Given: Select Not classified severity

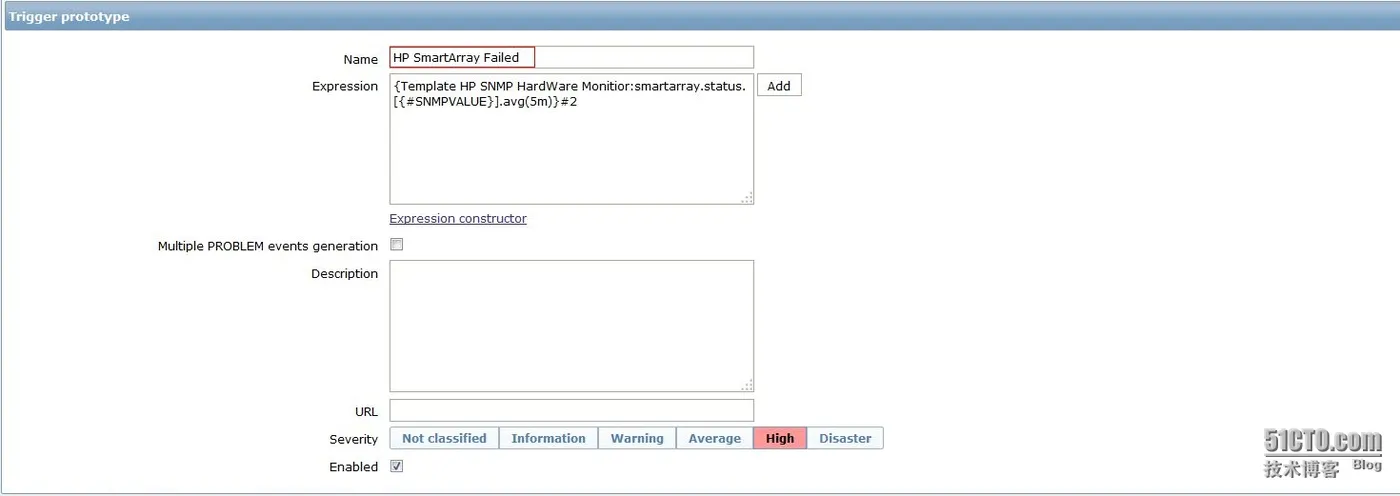Looking at the screenshot, I should click(444, 438).
